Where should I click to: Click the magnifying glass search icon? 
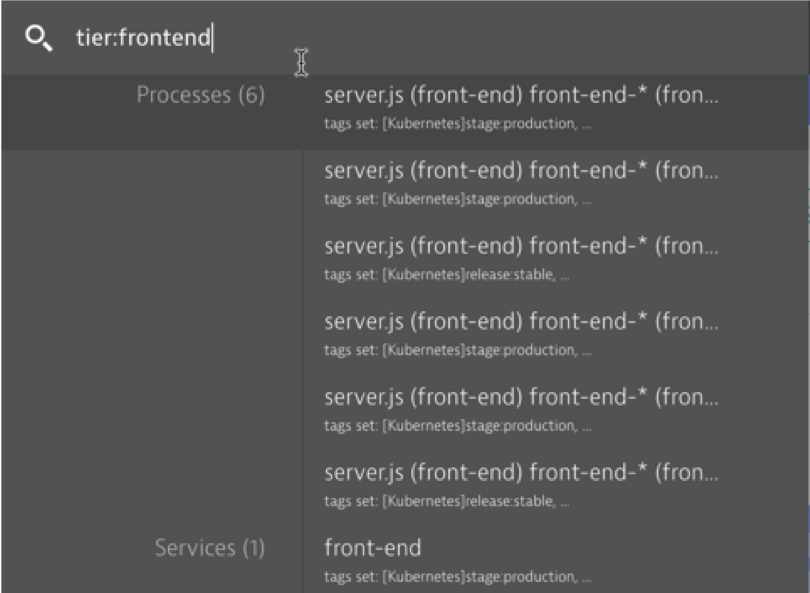click(x=38, y=38)
